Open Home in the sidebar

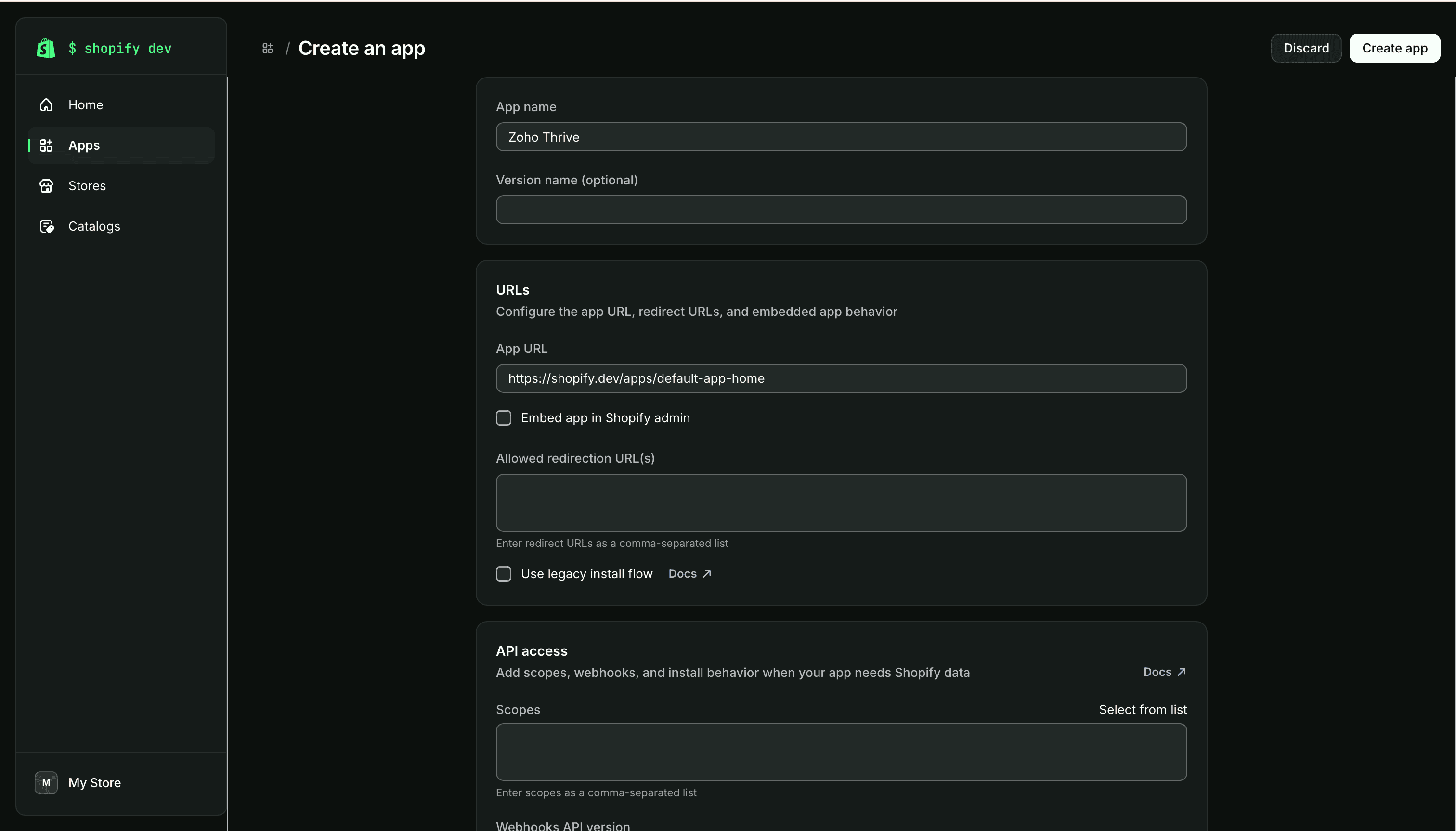pyautogui.click(x=121, y=105)
